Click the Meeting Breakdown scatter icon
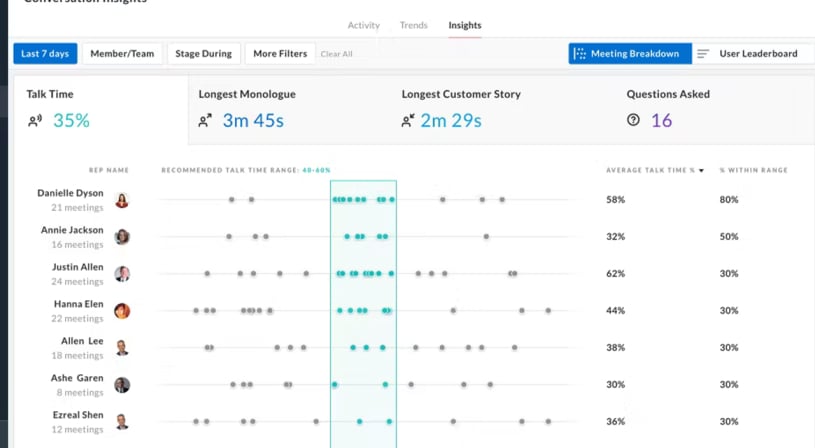Viewport: 815px width, 448px height. pos(580,54)
